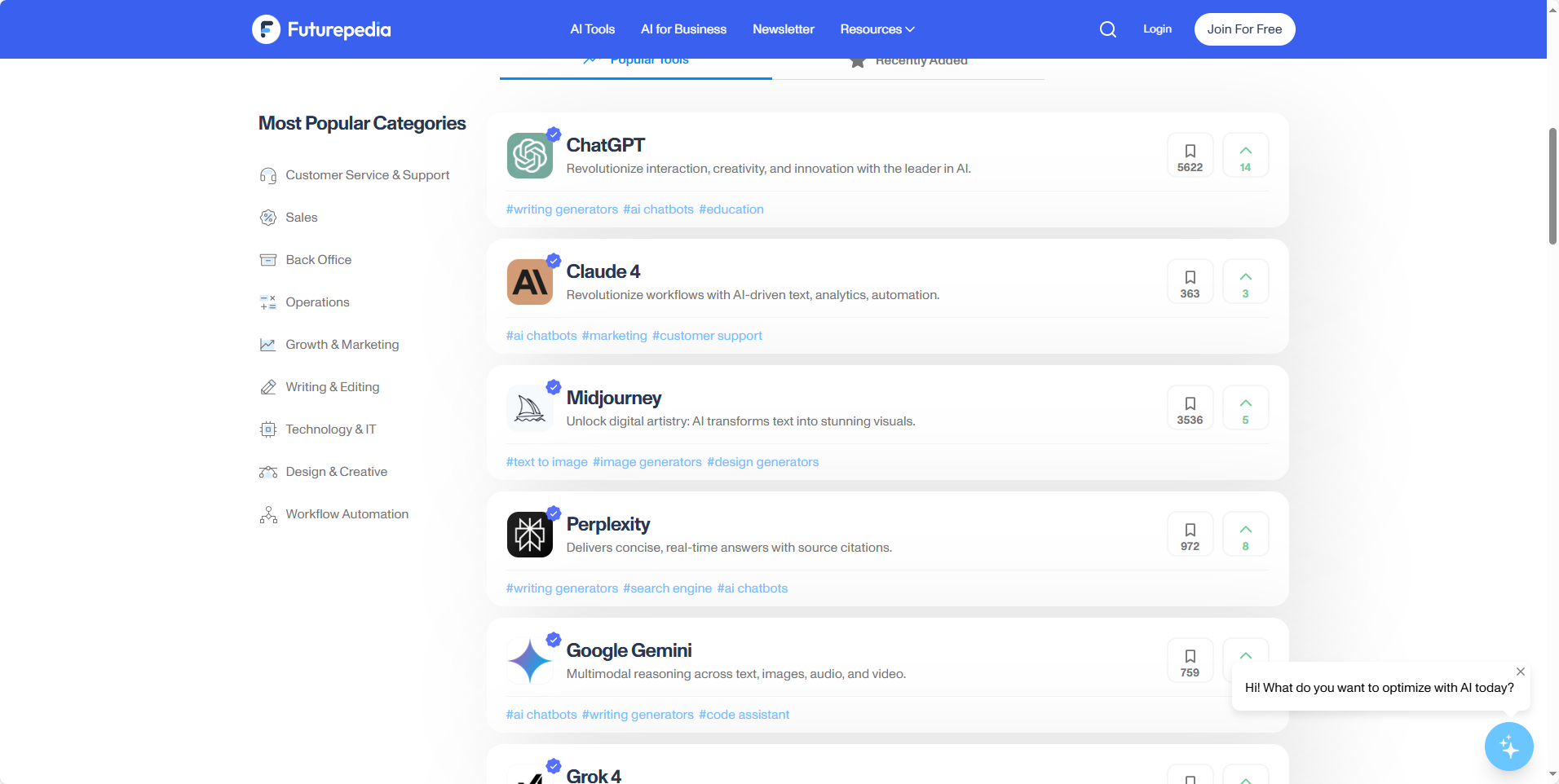
Task: Click the Login link
Action: (1157, 29)
